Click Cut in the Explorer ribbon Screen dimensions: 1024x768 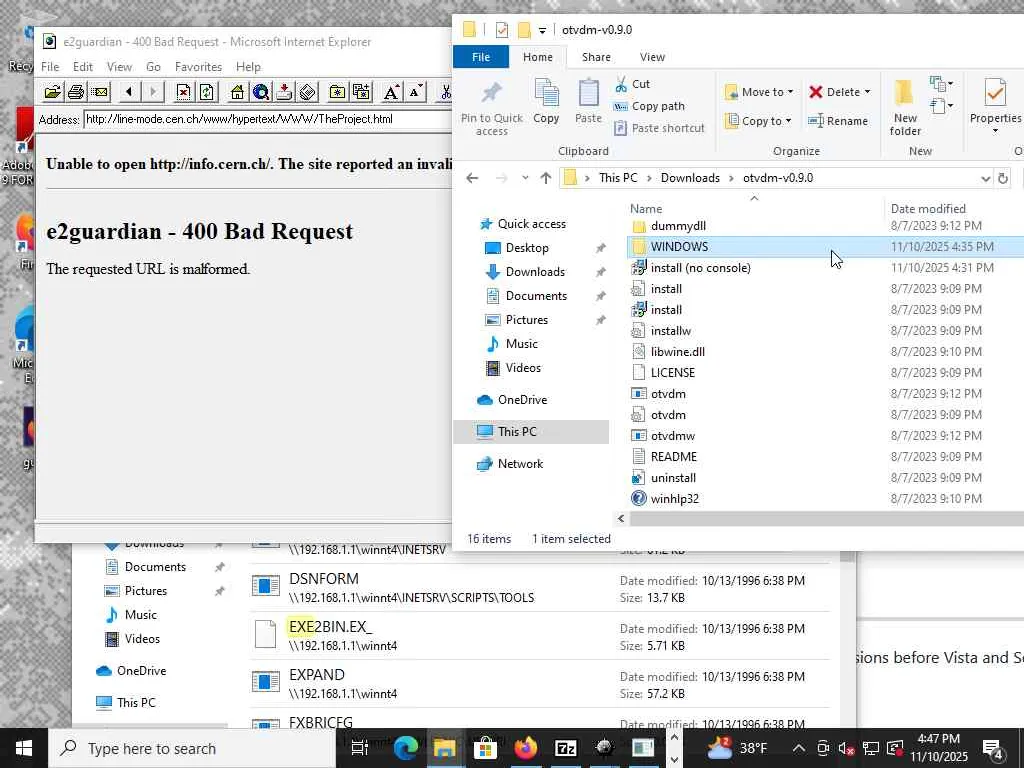point(632,84)
